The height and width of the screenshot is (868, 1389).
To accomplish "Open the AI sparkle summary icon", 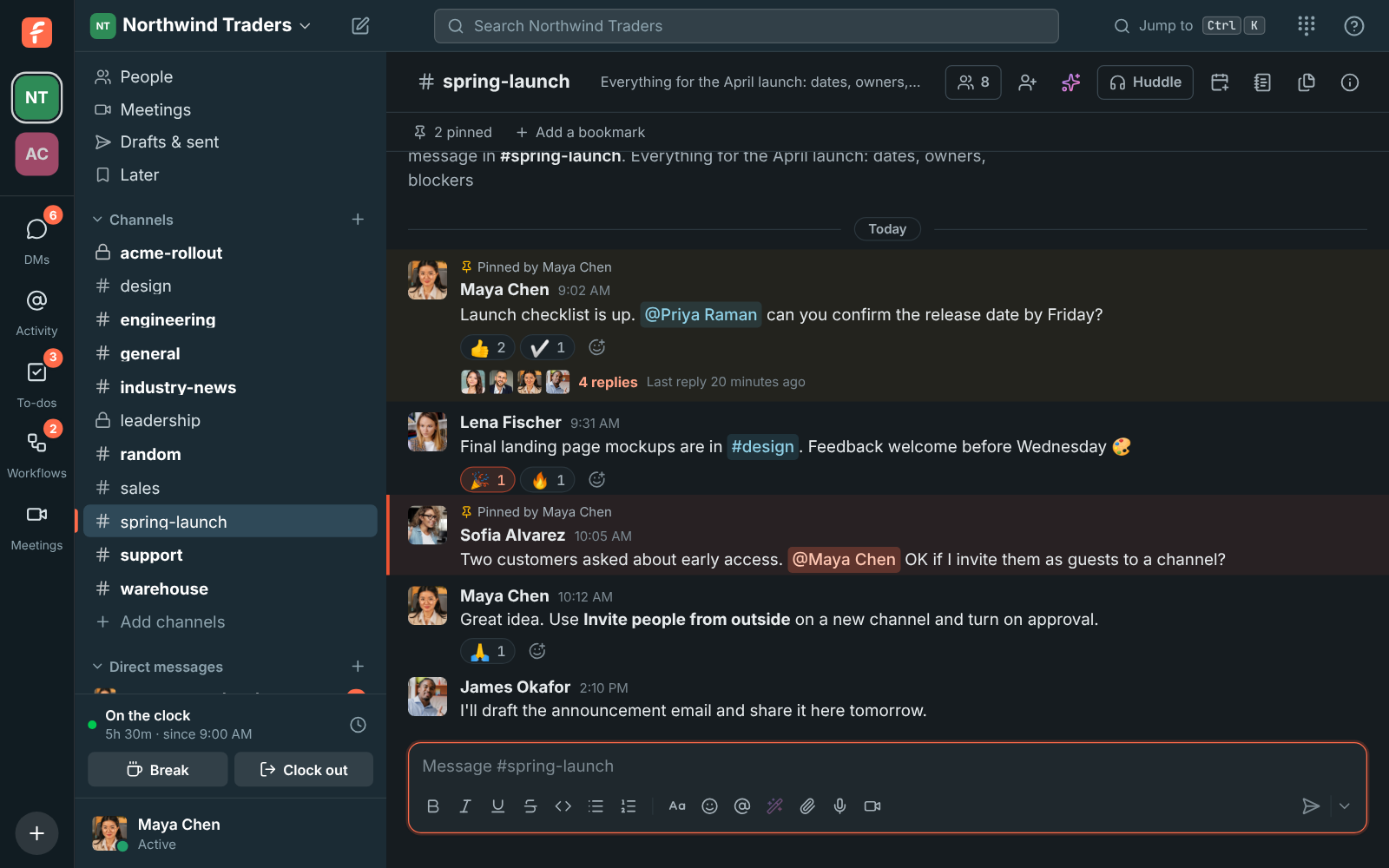I will click(x=1070, y=82).
